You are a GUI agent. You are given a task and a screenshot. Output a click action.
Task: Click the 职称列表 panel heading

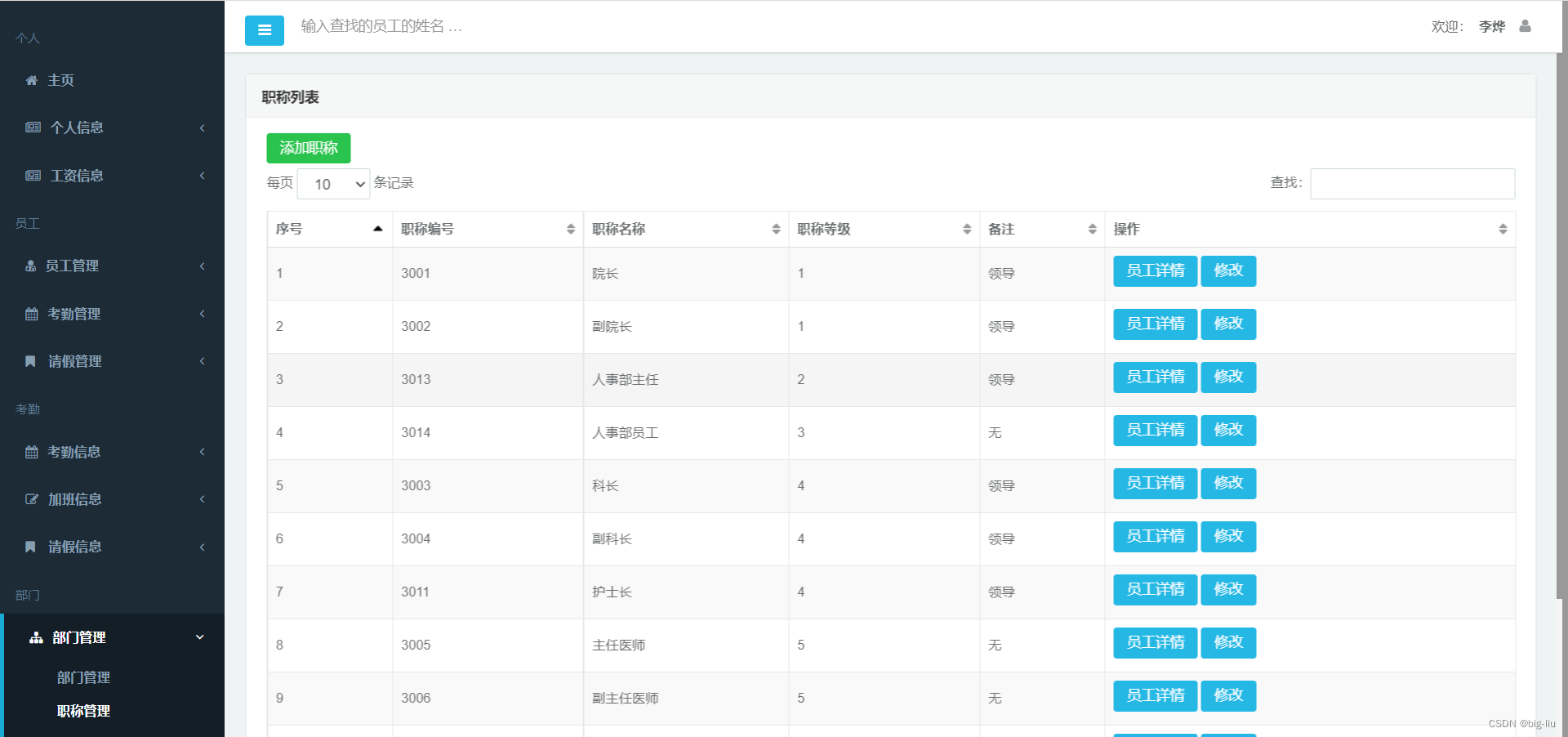(290, 97)
